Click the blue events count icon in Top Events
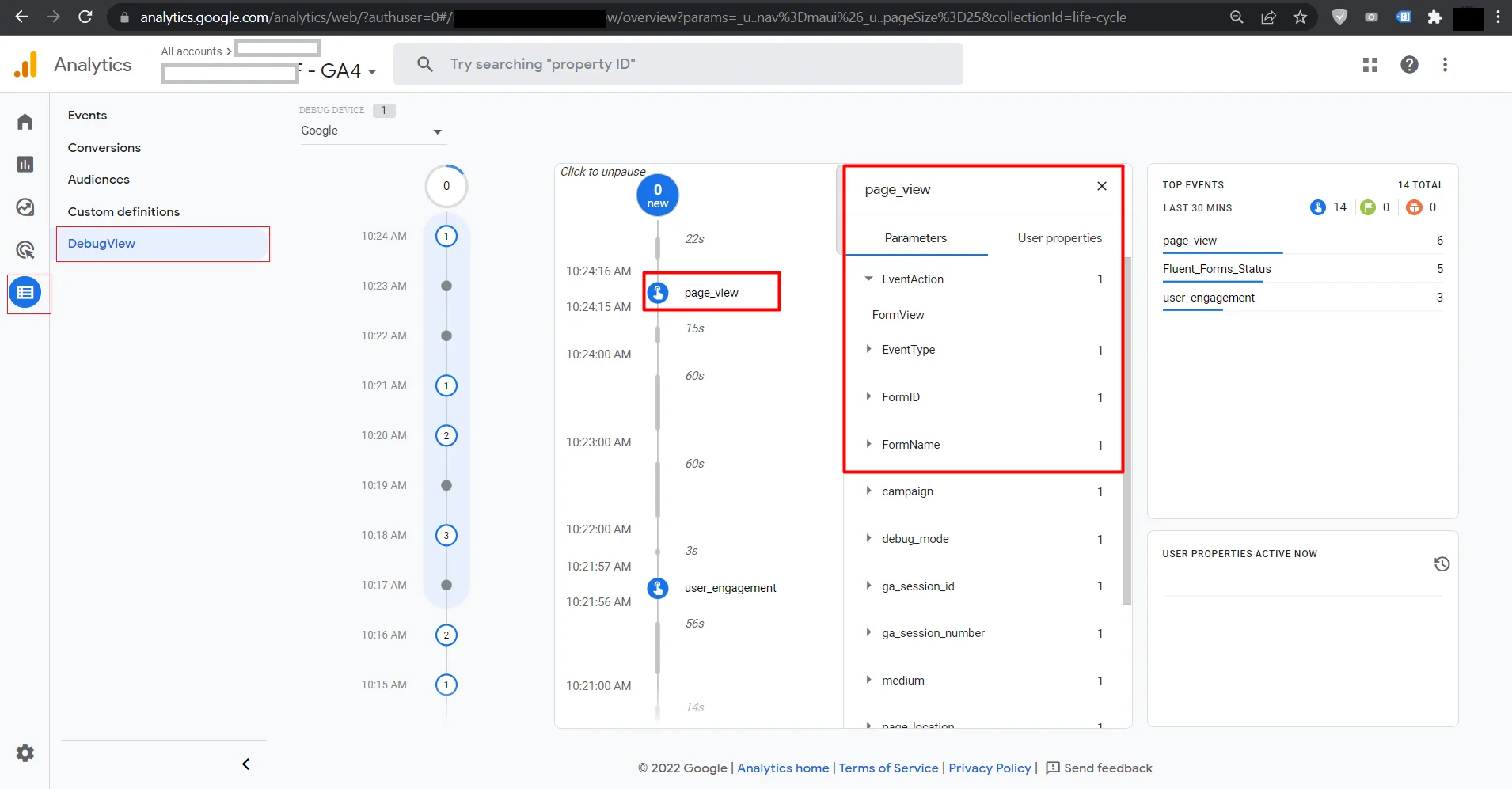The height and width of the screenshot is (789, 1512). [x=1317, y=207]
